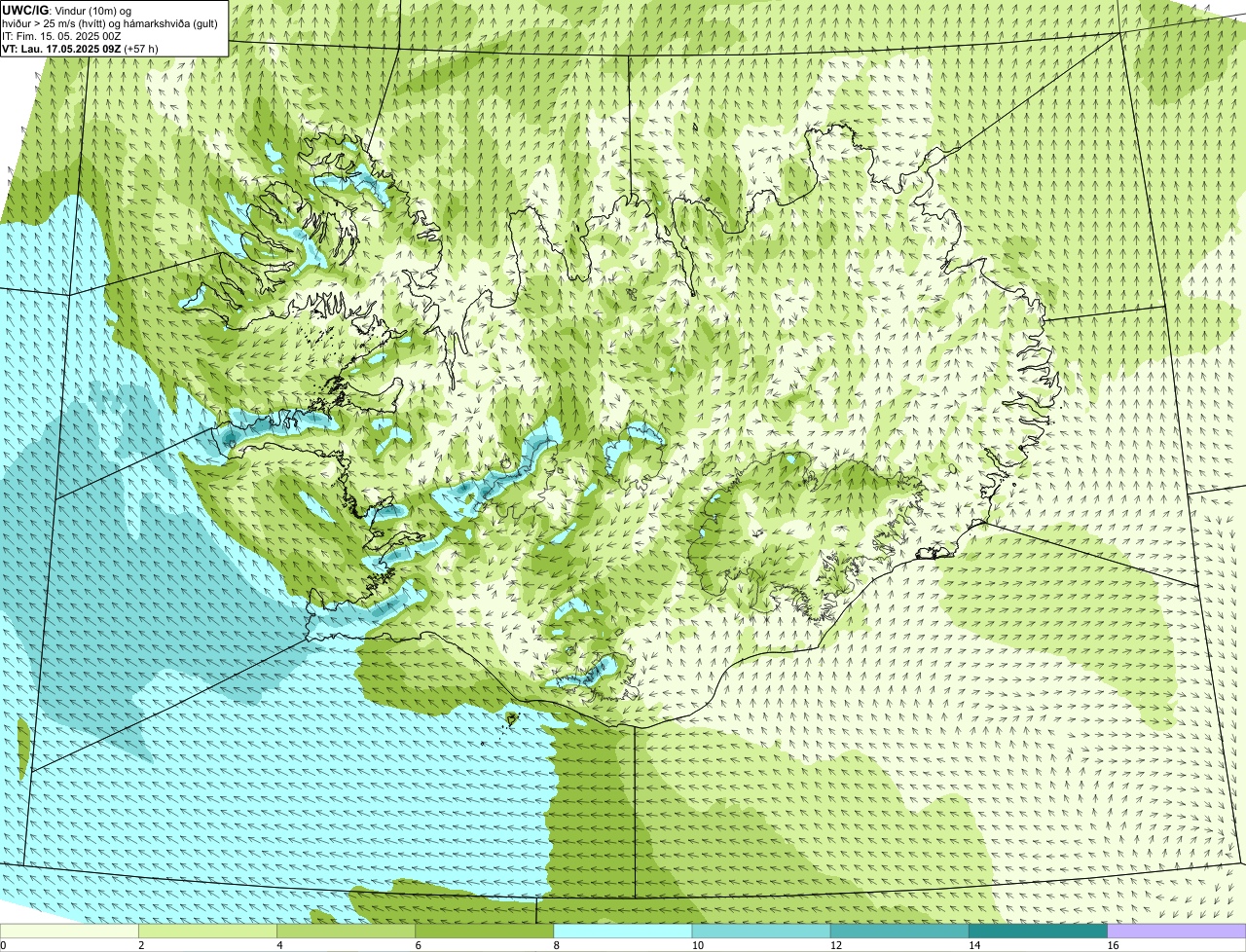Click the 4–6 m/s legend color swatch
Image resolution: width=1246 pixels, height=952 pixels.
coord(348,931)
